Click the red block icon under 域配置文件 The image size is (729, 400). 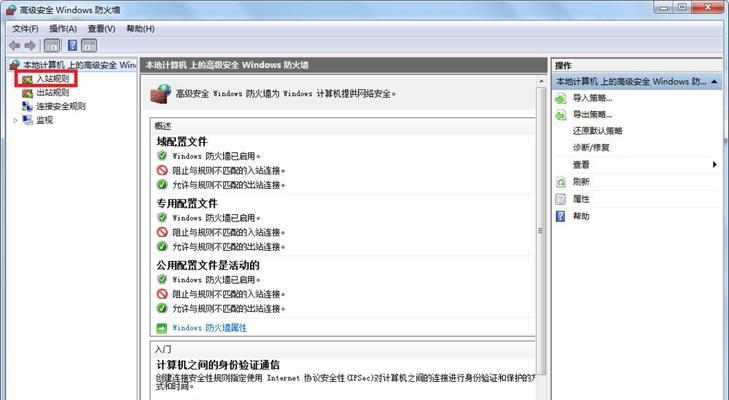(162, 170)
